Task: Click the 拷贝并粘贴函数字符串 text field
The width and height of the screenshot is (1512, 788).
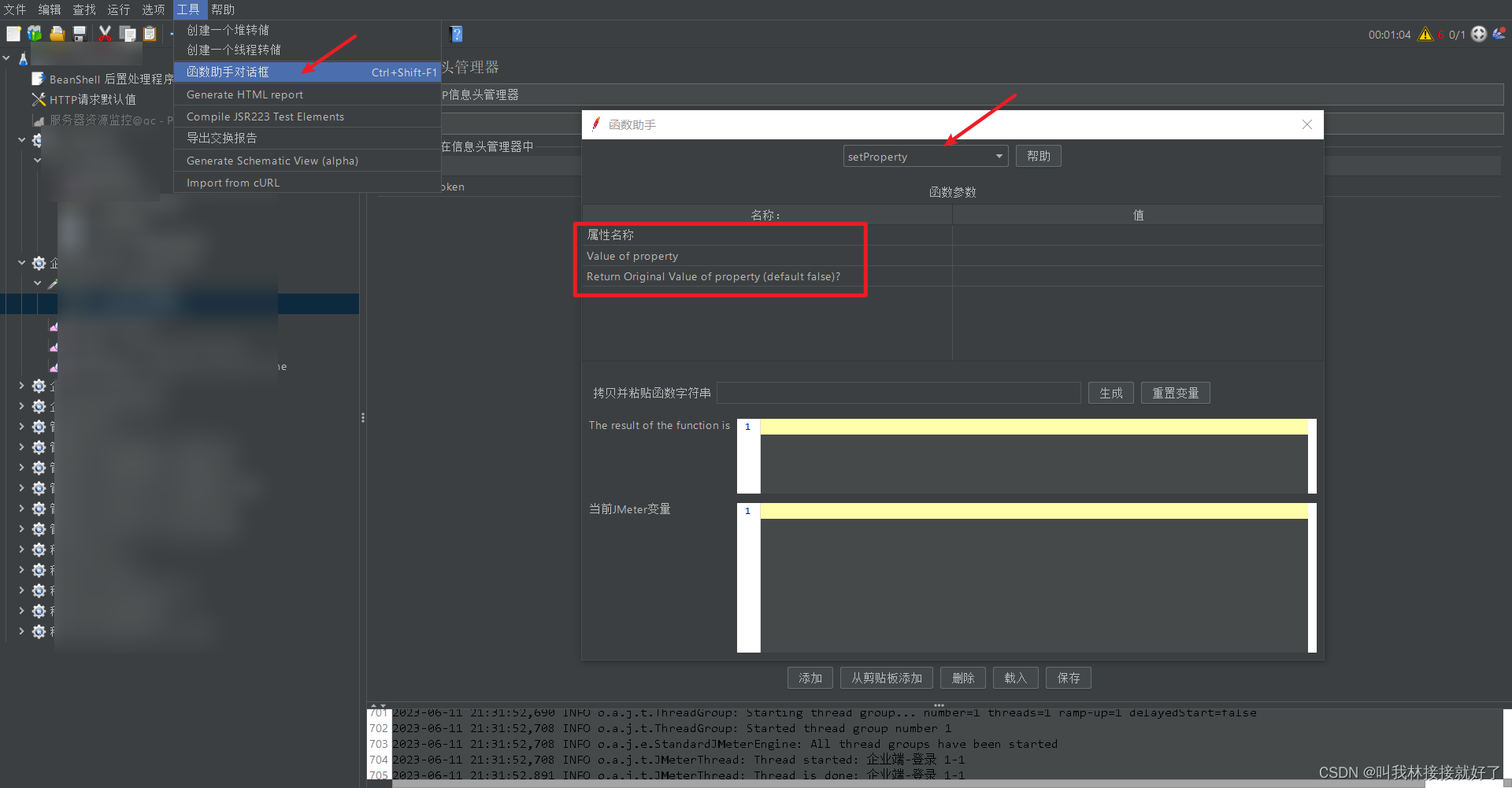Action: click(x=899, y=393)
